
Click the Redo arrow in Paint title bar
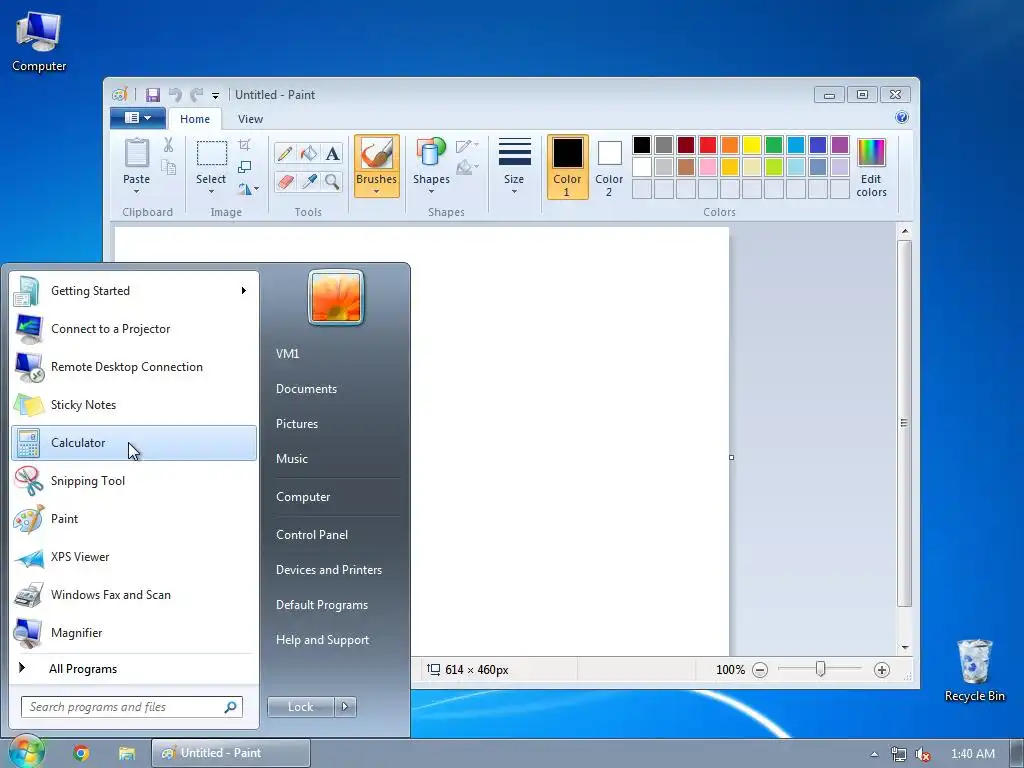pyautogui.click(x=197, y=95)
